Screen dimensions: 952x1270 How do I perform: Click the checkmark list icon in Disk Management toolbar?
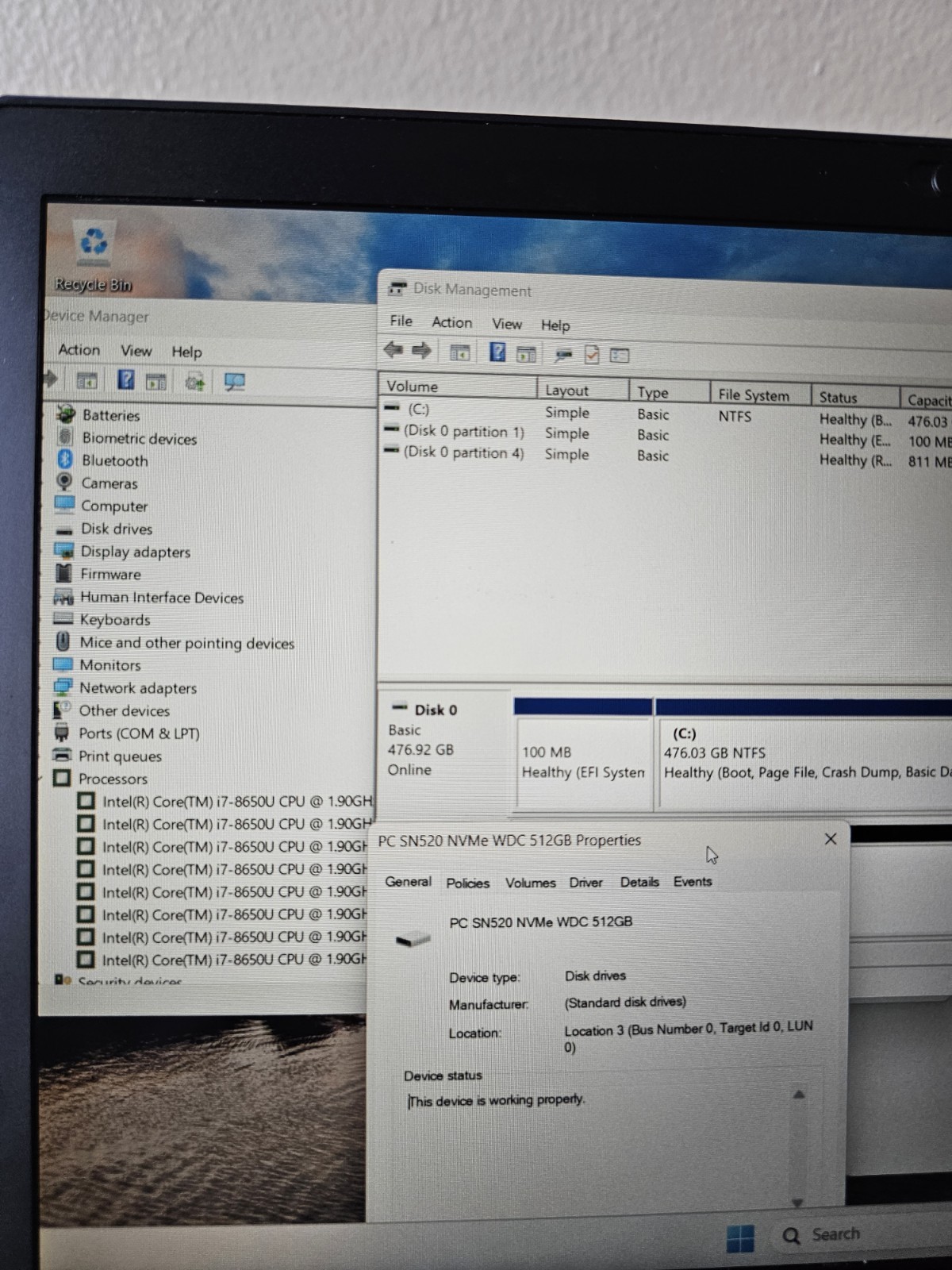click(591, 355)
